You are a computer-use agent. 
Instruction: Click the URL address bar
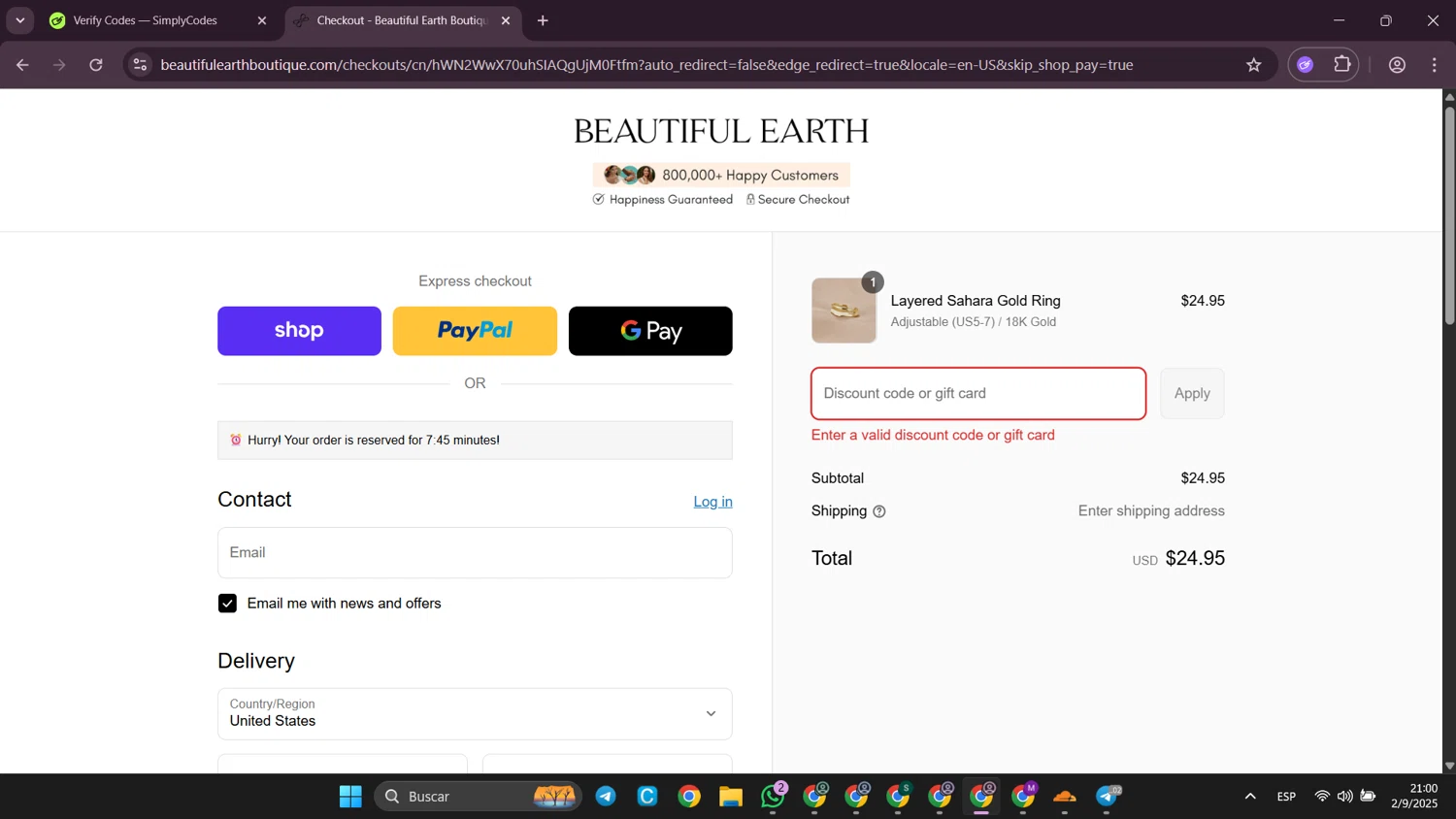coord(646,65)
